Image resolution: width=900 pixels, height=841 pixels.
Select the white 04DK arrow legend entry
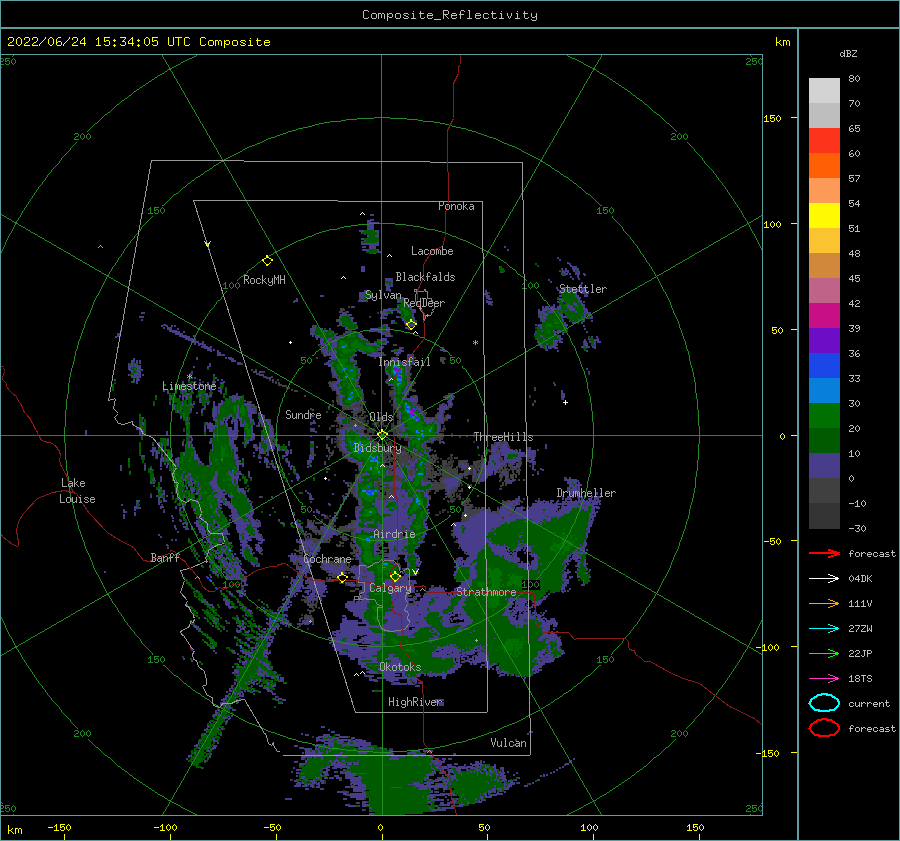824,579
